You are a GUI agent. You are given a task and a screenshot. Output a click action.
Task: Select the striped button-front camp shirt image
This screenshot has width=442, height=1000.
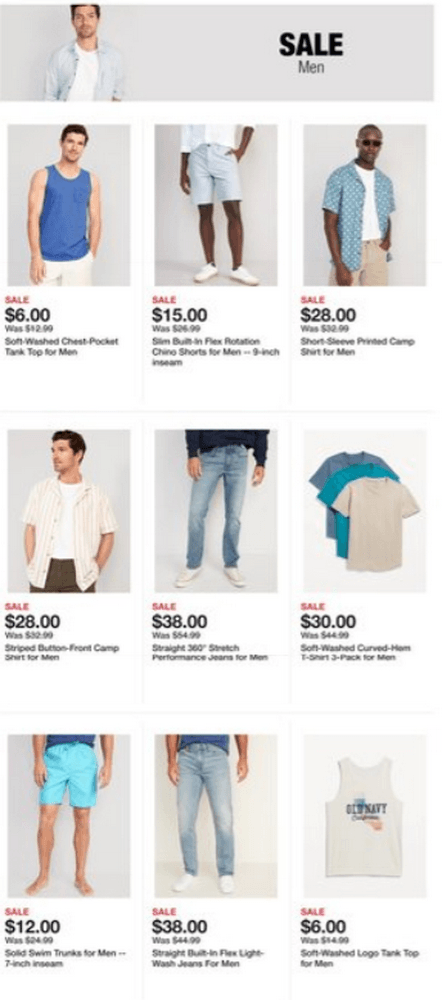69,511
